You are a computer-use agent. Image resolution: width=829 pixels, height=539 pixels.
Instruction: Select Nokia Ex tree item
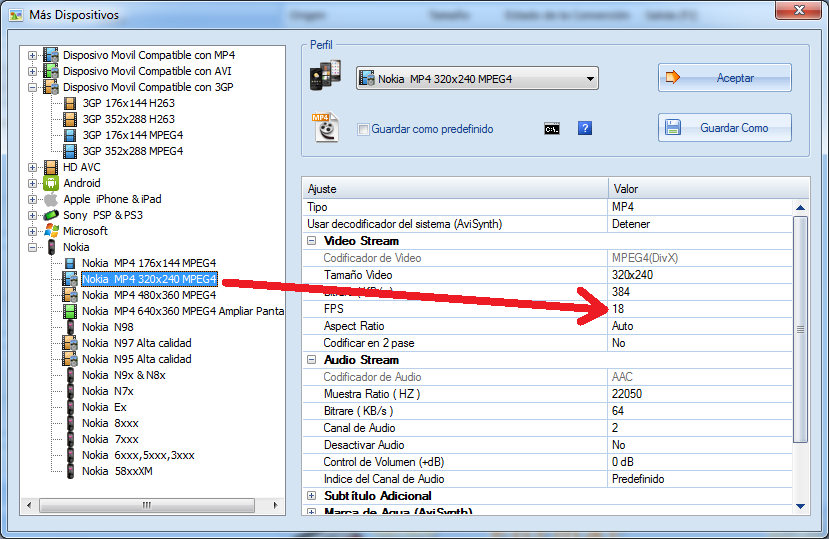click(x=104, y=407)
